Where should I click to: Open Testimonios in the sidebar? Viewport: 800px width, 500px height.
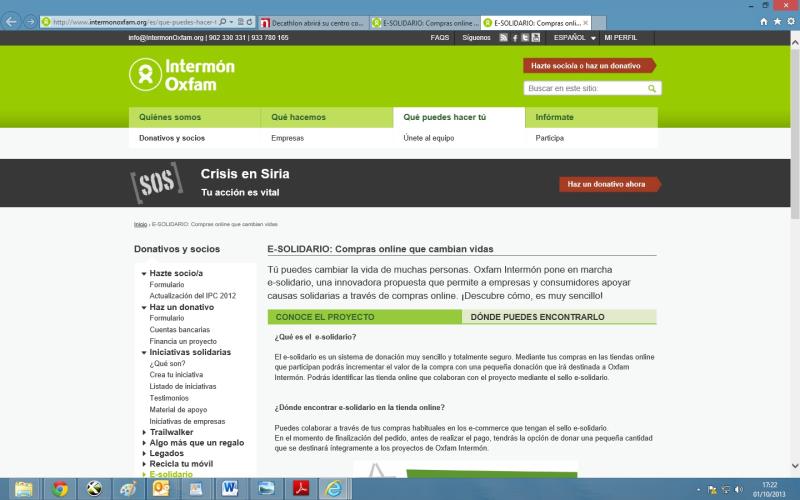coord(169,398)
